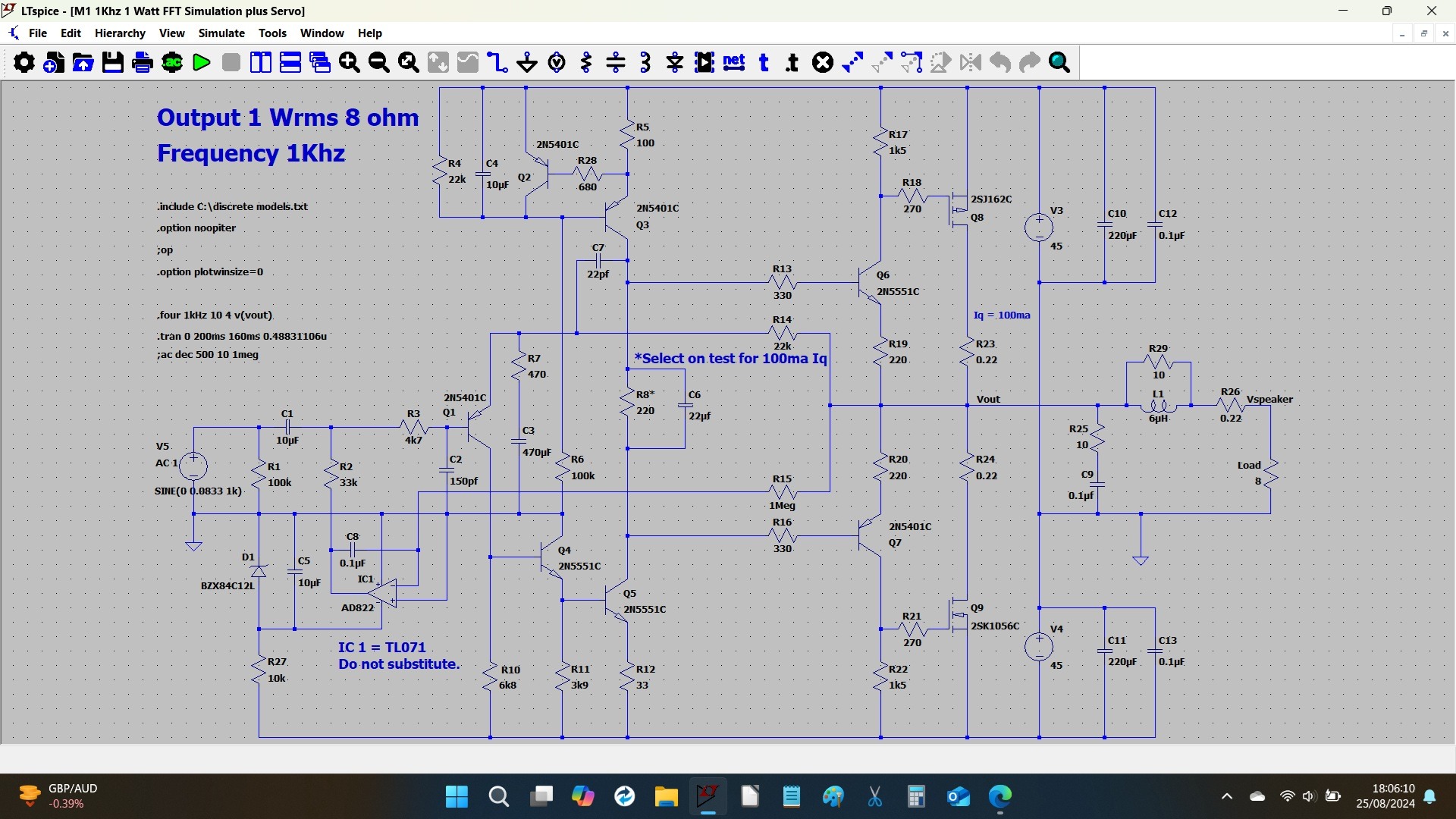This screenshot has height=819, width=1456.
Task: Place a net label
Action: point(734,62)
